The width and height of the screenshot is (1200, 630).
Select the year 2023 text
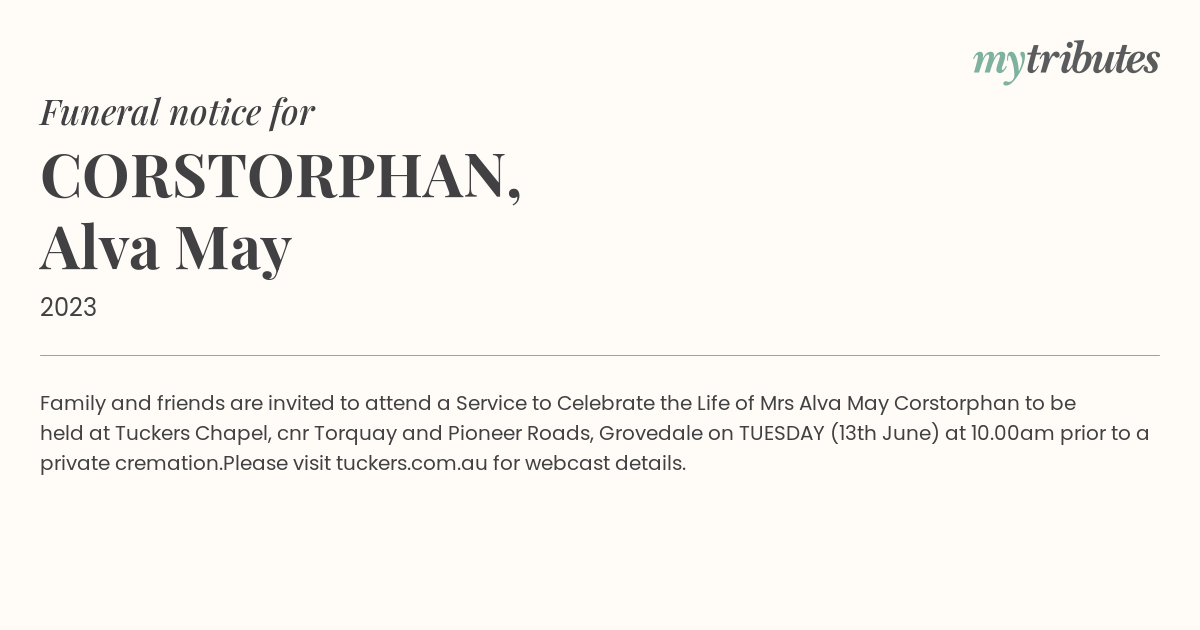(x=68, y=307)
